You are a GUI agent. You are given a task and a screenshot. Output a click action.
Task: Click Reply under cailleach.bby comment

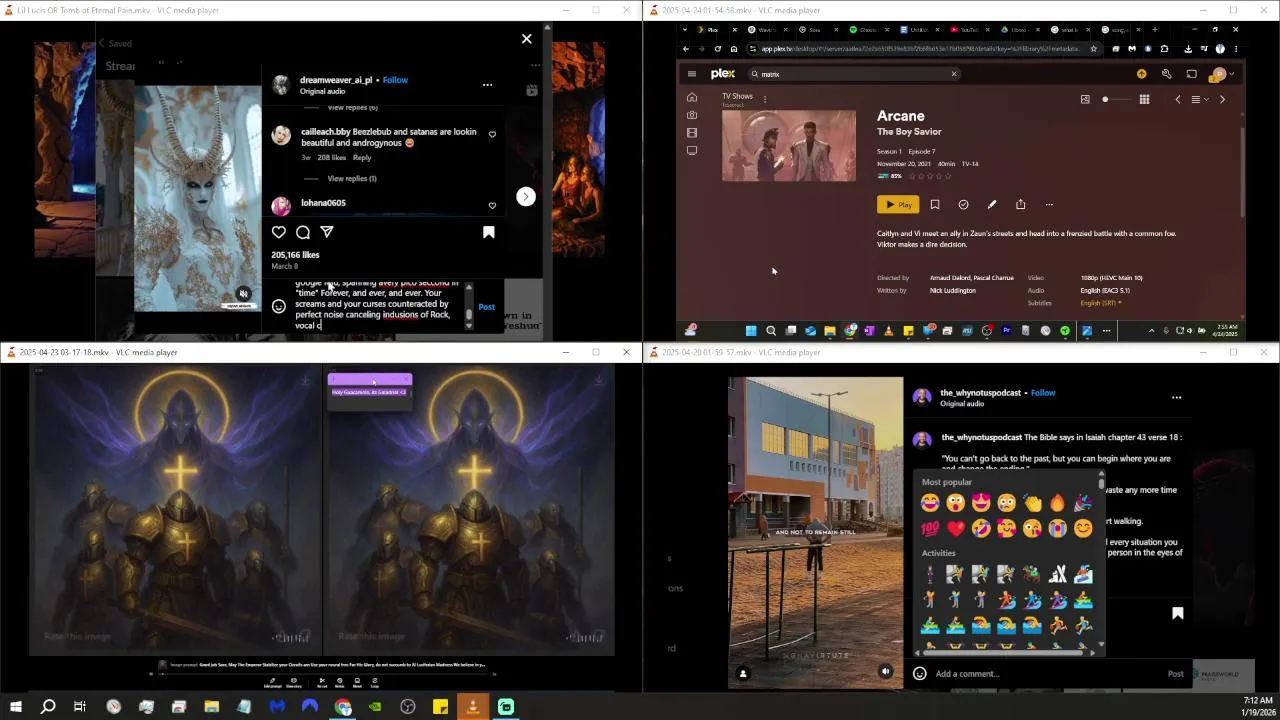[x=362, y=158]
